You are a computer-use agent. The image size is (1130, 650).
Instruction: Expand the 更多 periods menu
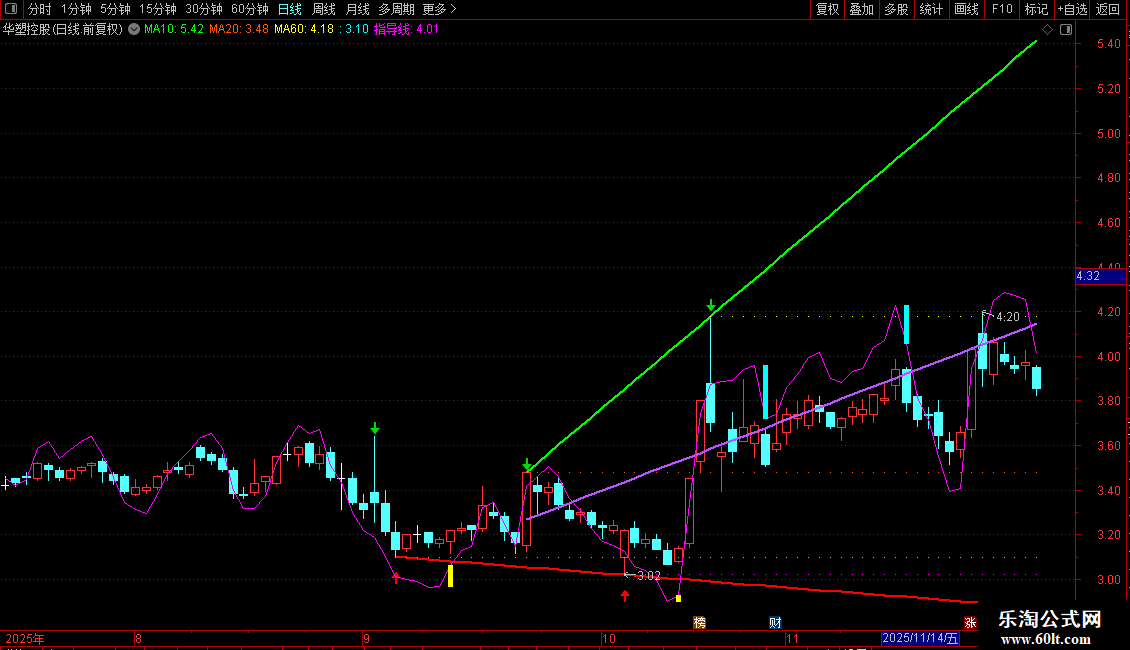440,9
